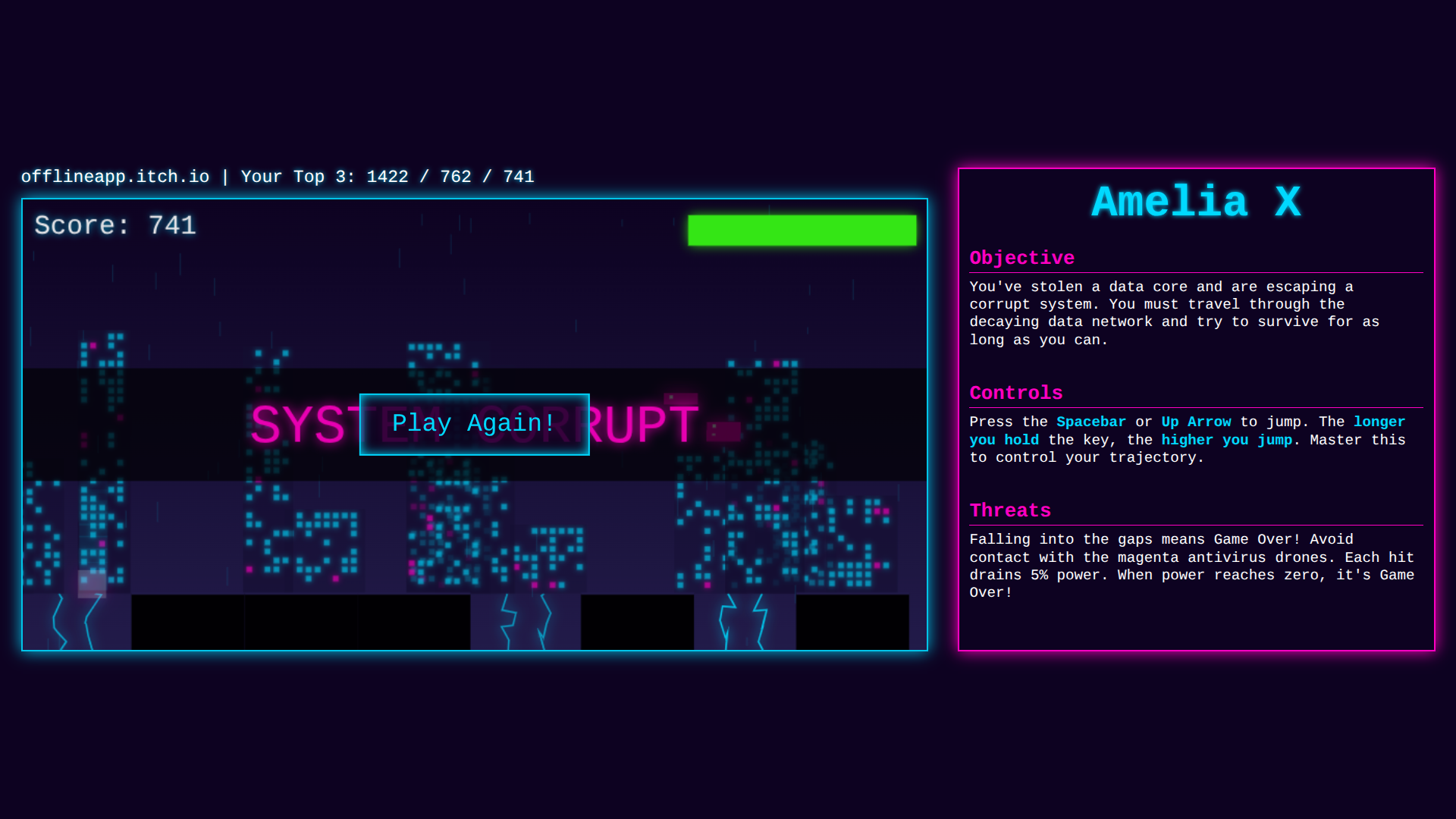The width and height of the screenshot is (1456, 819).
Task: Click the rightmost lightning gap in floor
Action: 744,623
